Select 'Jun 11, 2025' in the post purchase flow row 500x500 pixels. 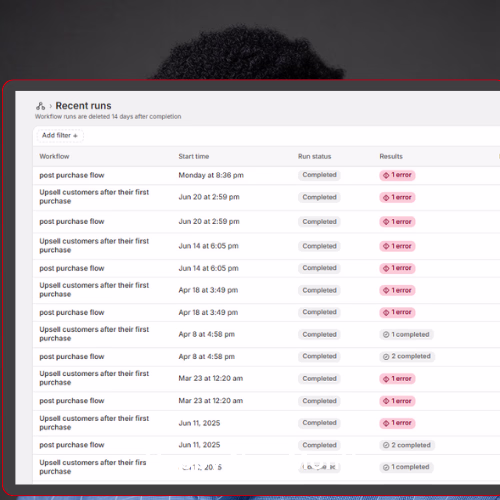199,445
